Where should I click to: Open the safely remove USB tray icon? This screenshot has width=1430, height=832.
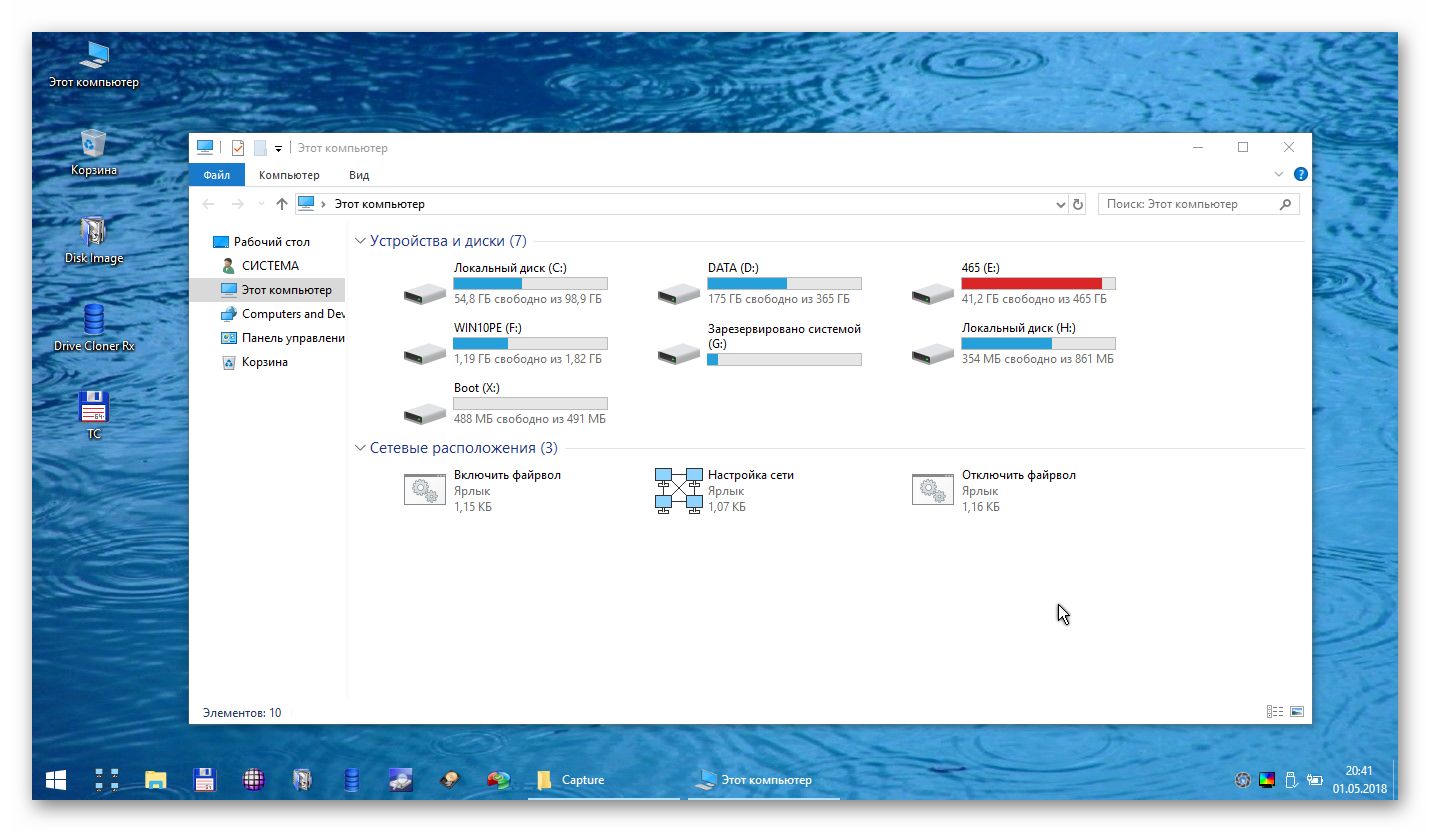(x=1290, y=779)
